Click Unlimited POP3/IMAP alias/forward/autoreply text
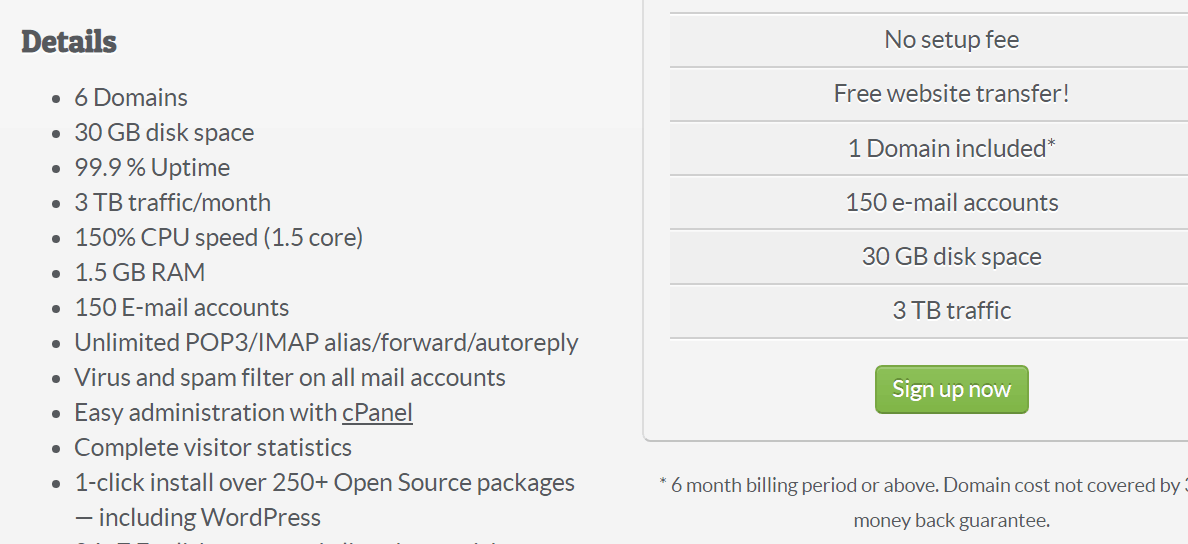This screenshot has width=1188, height=544. [x=327, y=342]
